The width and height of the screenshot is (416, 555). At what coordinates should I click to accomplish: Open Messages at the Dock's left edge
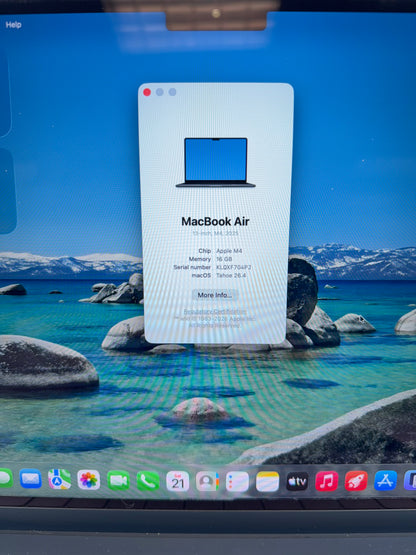5,478
